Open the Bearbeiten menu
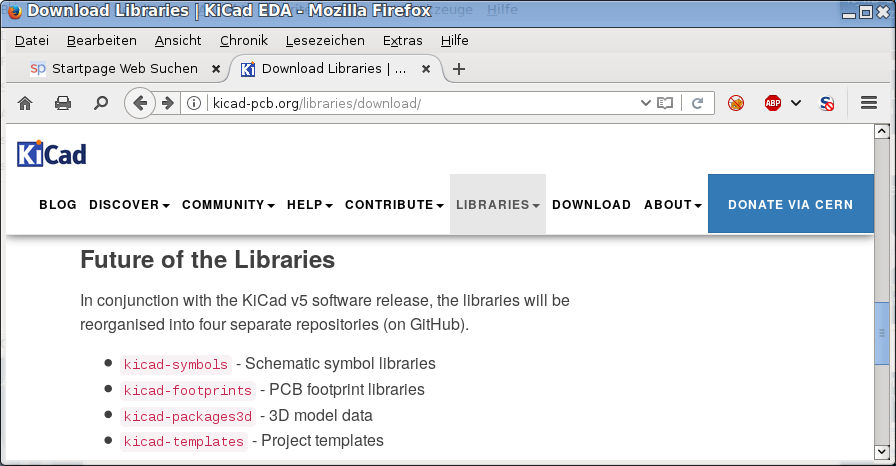Screen dimensions: 896x466 [x=102, y=41]
